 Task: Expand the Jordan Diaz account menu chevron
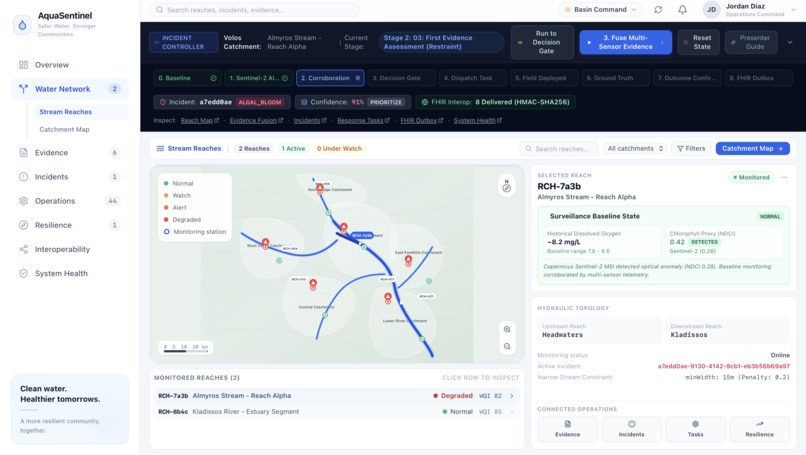coord(794,10)
